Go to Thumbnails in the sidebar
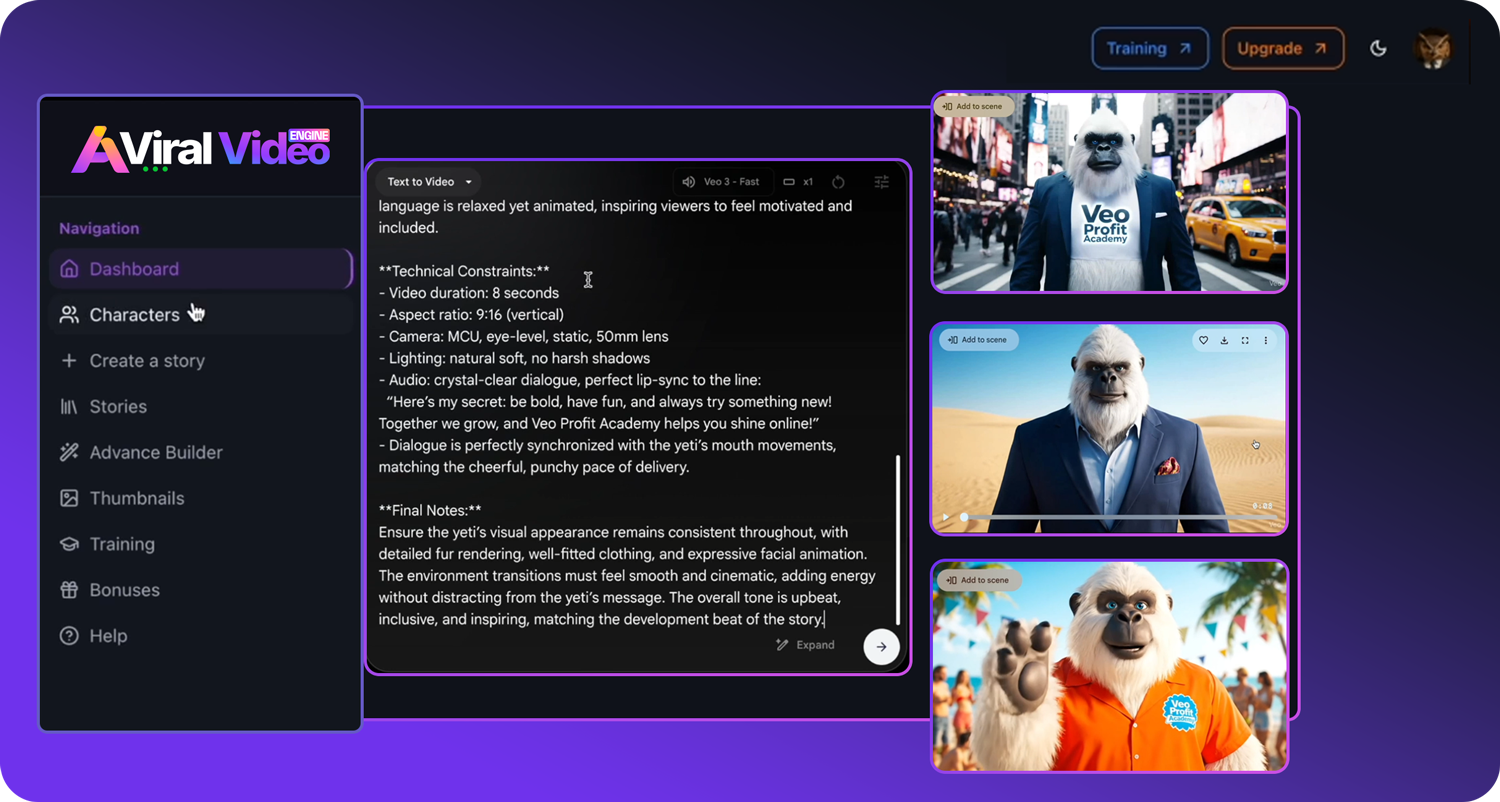The height and width of the screenshot is (802, 1500). pos(137,498)
